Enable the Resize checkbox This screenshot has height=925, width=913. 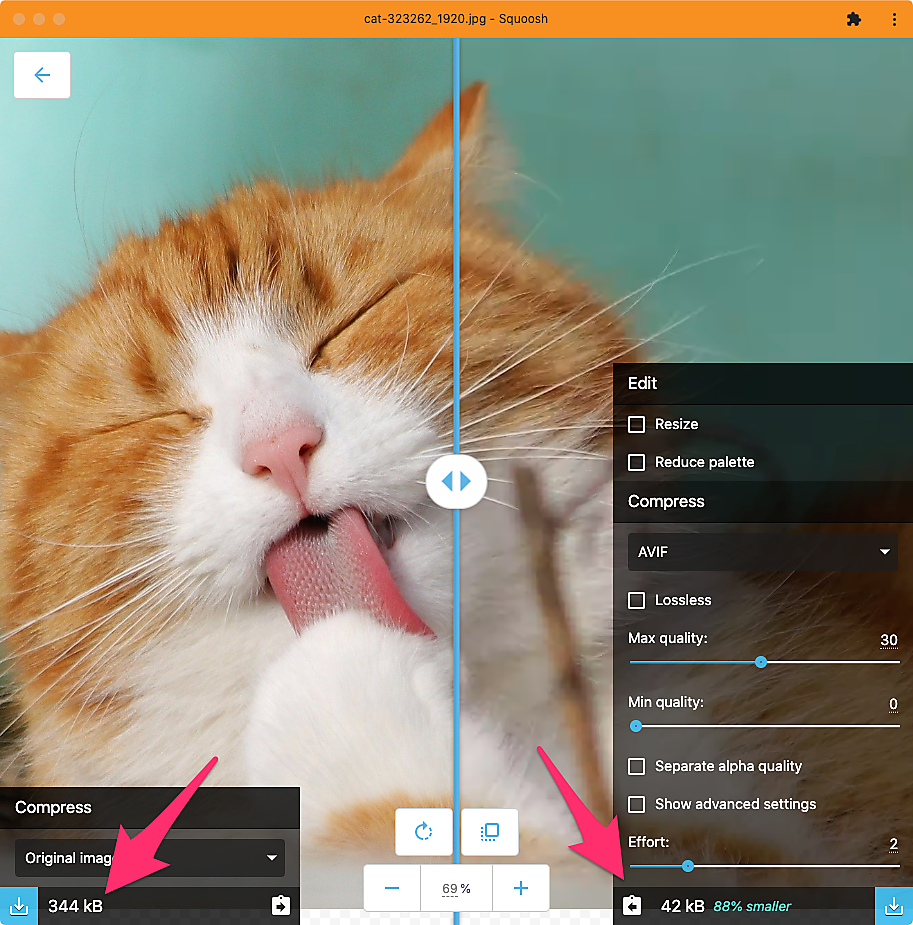click(636, 424)
